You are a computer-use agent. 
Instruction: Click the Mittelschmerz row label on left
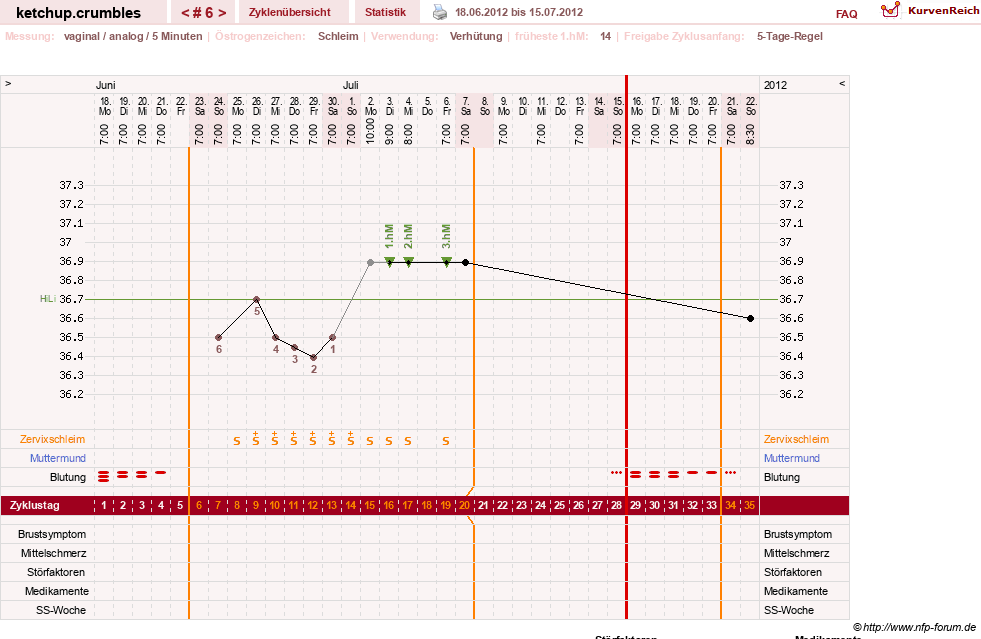[x=53, y=553]
